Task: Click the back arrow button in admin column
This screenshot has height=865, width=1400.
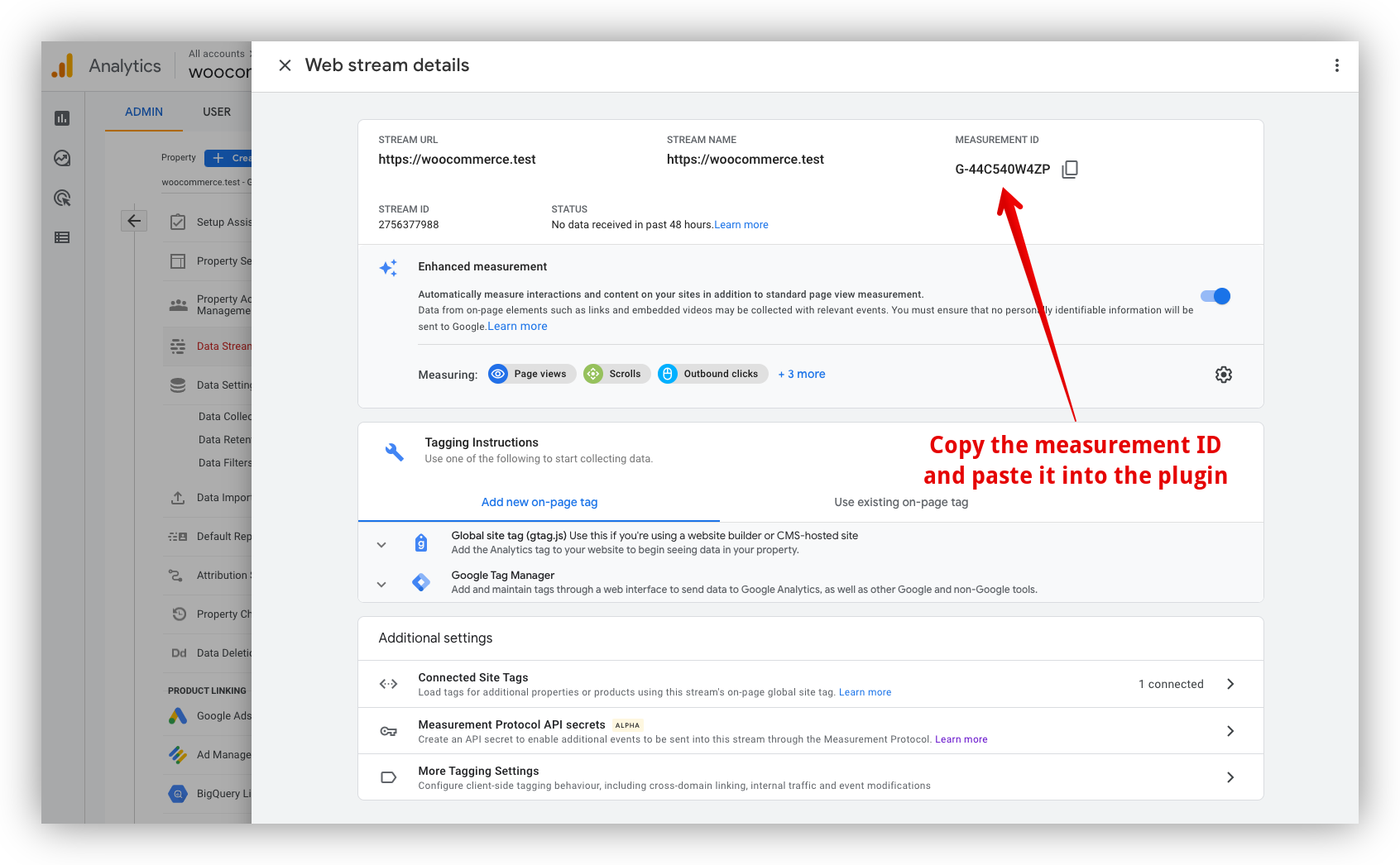Action: click(x=134, y=221)
